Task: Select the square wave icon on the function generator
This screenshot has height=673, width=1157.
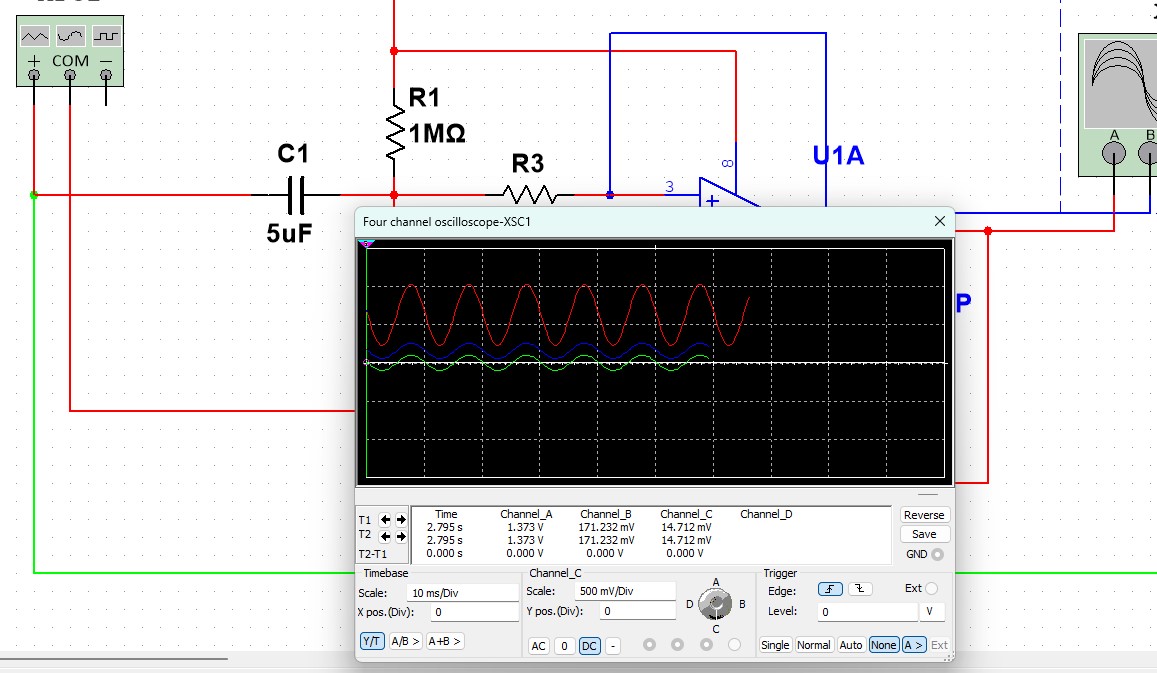Action: 106,35
